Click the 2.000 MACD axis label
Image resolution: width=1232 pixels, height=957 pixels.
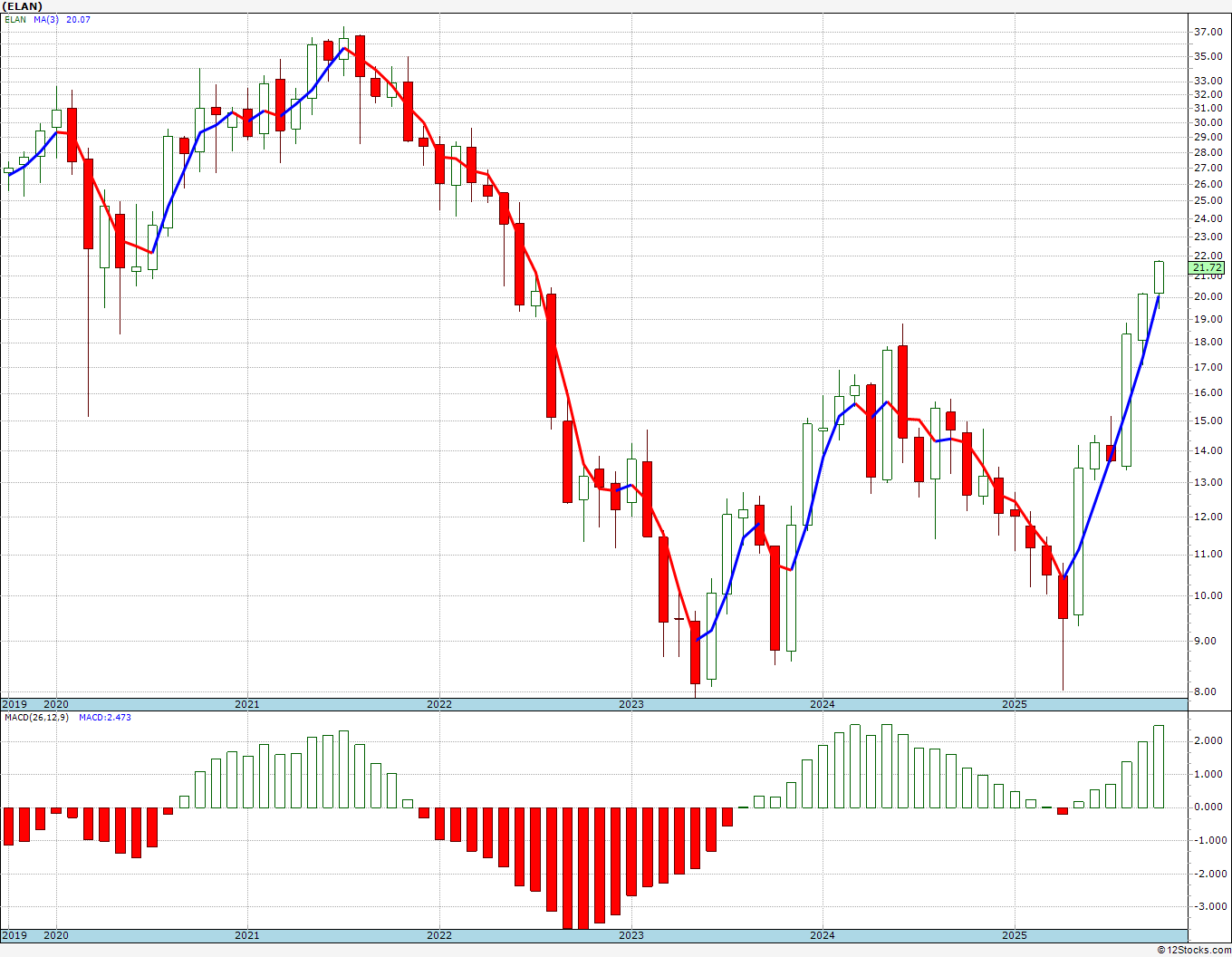(x=1208, y=740)
